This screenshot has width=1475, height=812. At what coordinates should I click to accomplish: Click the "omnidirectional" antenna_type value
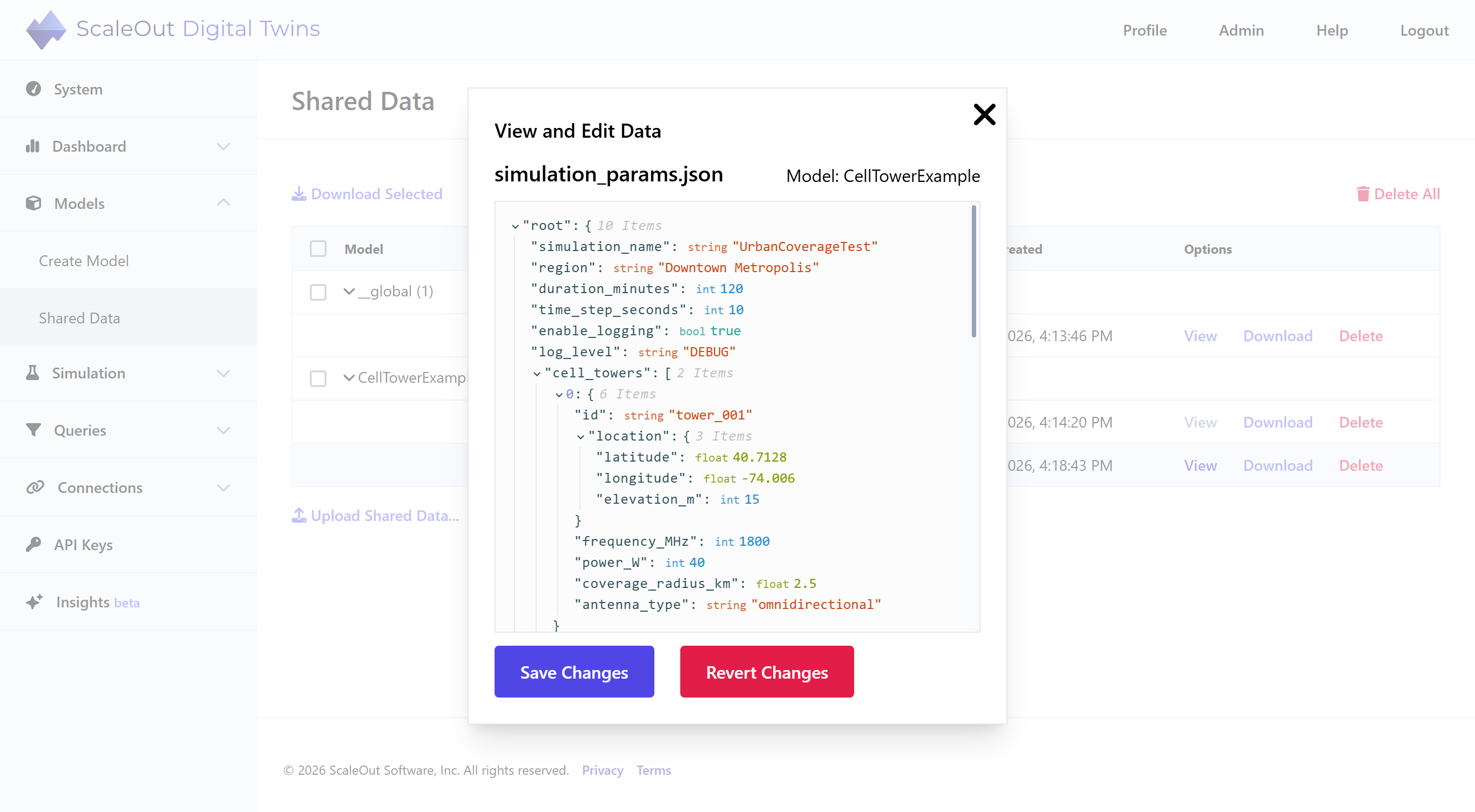(x=816, y=605)
